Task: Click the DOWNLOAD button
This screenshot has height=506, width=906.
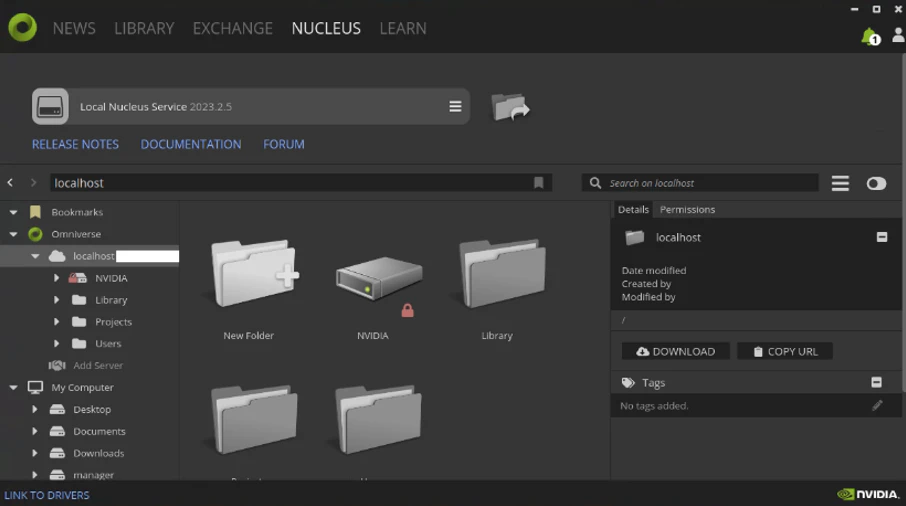Action: [675, 351]
